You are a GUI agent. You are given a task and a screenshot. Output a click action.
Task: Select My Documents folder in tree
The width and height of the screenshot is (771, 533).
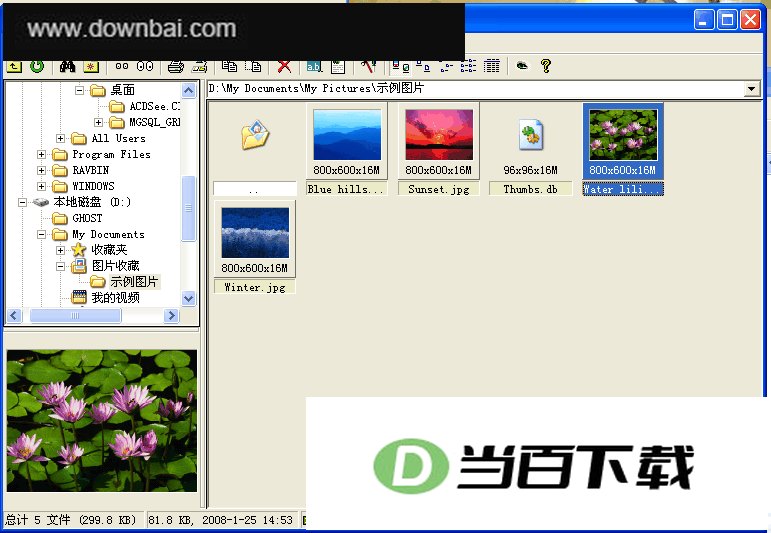[x=108, y=235]
